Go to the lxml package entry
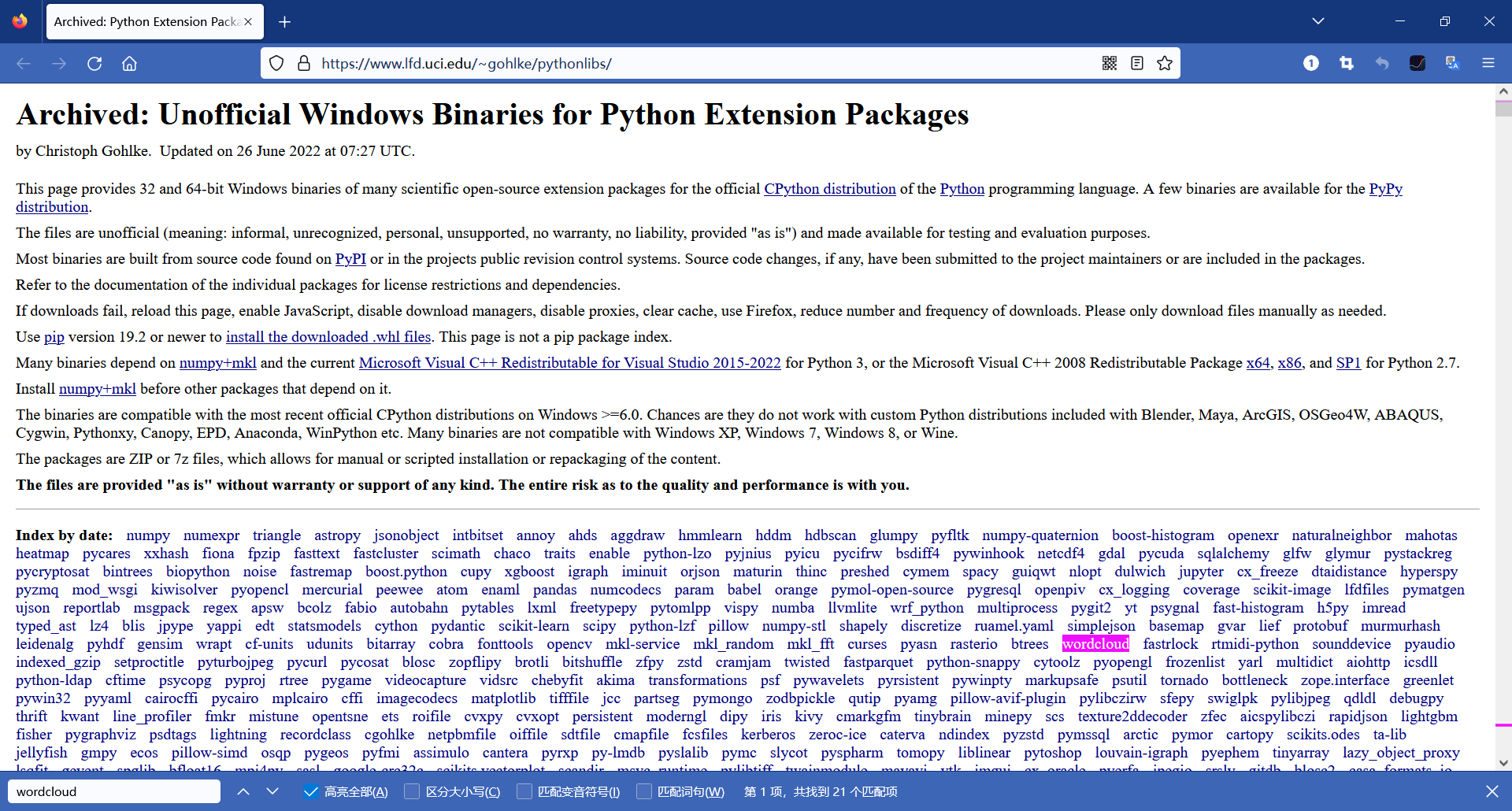 pos(542,608)
